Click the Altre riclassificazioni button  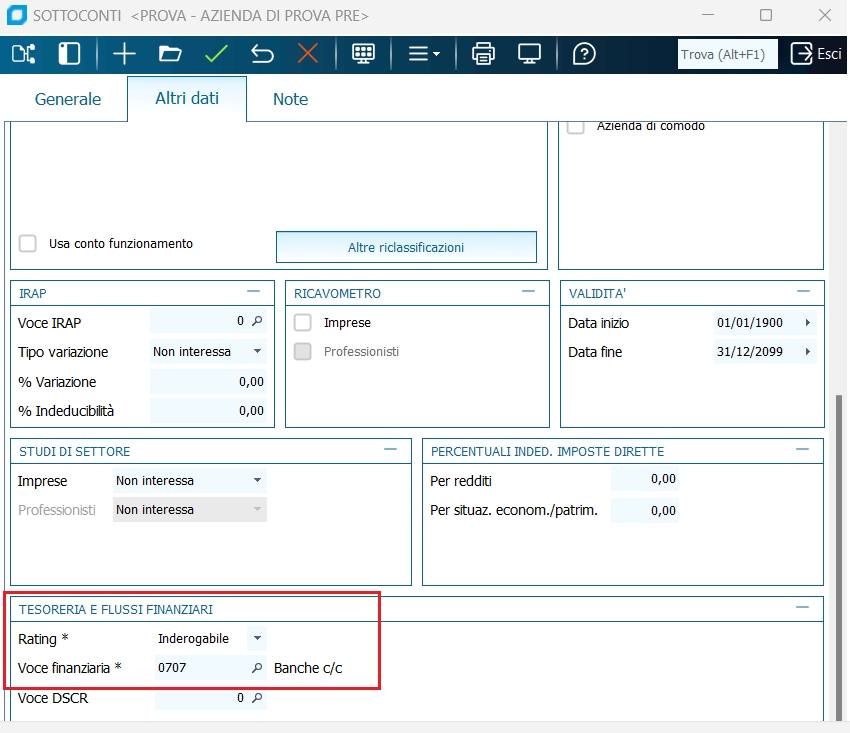406,247
